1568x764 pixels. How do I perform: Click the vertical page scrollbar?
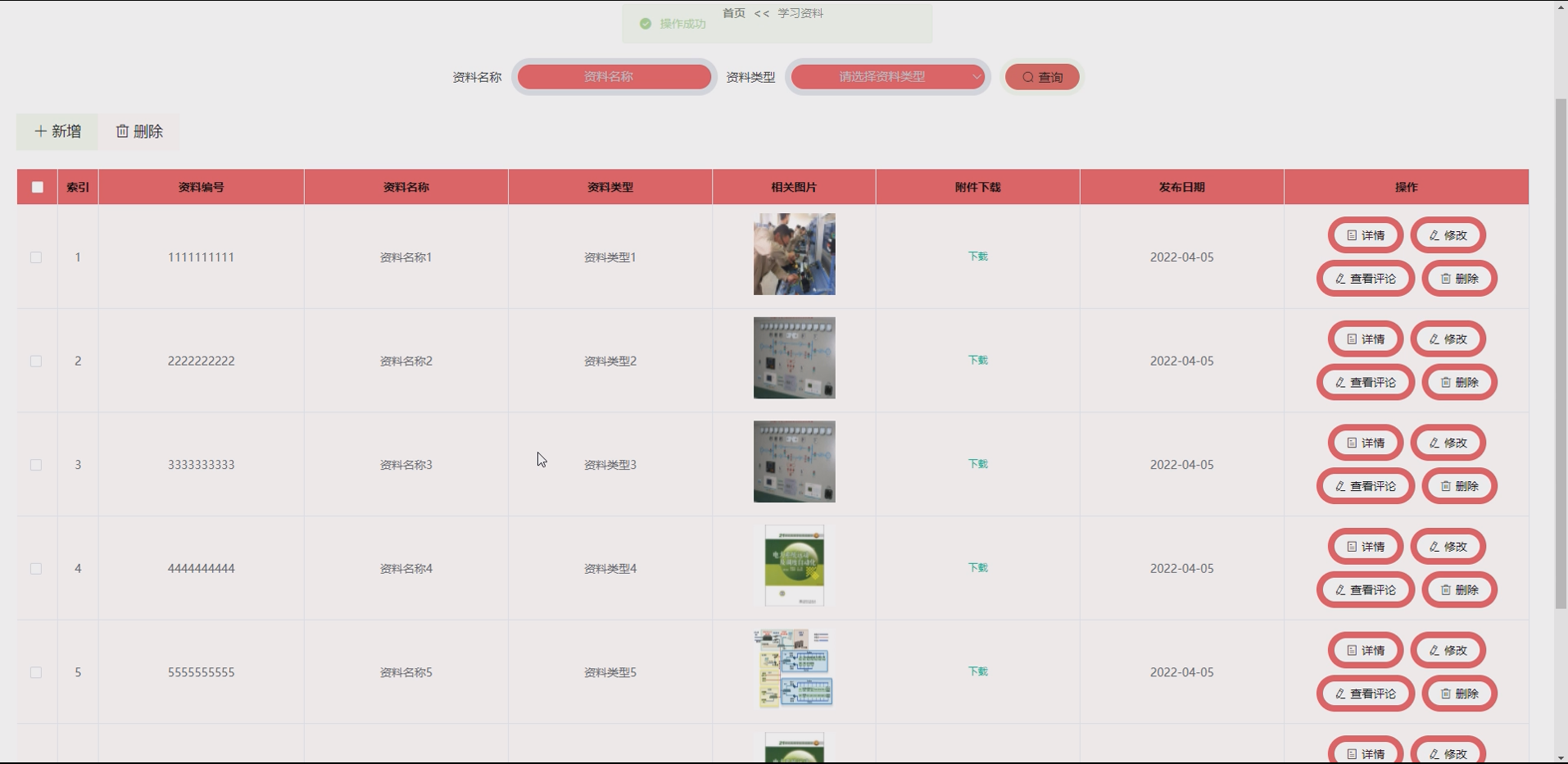coord(1561,352)
